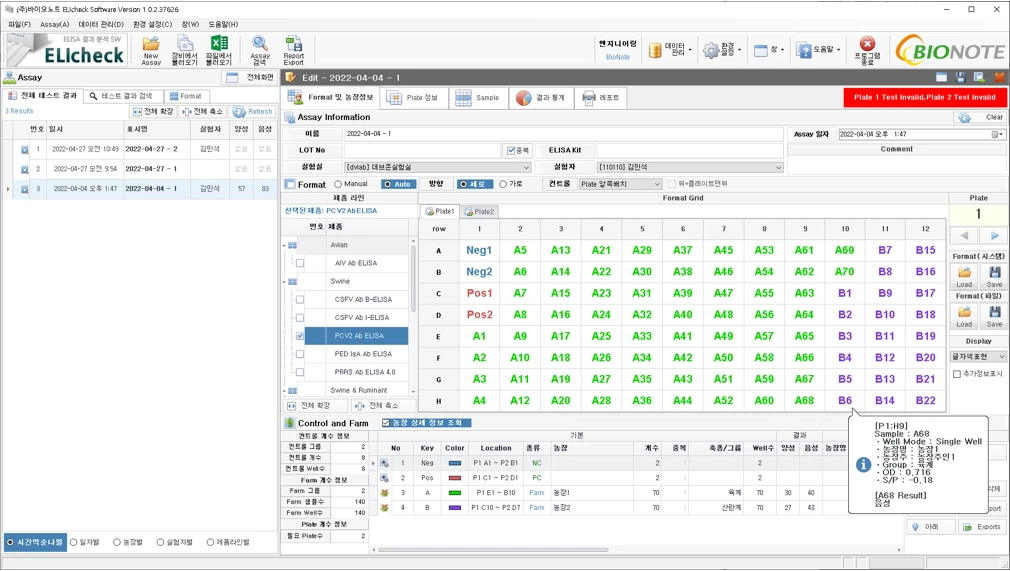Click the 프로그램 종료 red exit icon

(868, 50)
